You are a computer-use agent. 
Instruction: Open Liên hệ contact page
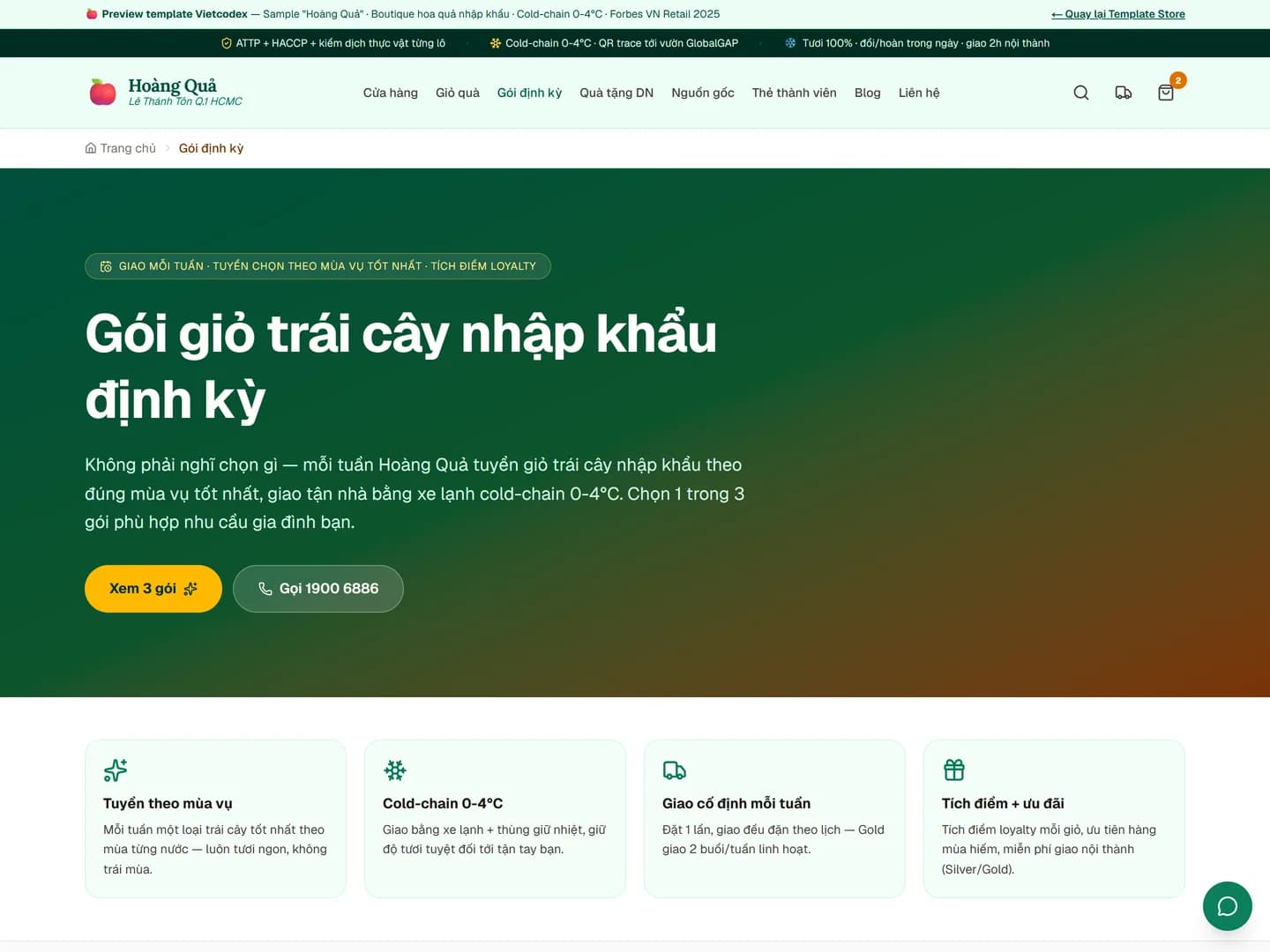[x=919, y=93]
